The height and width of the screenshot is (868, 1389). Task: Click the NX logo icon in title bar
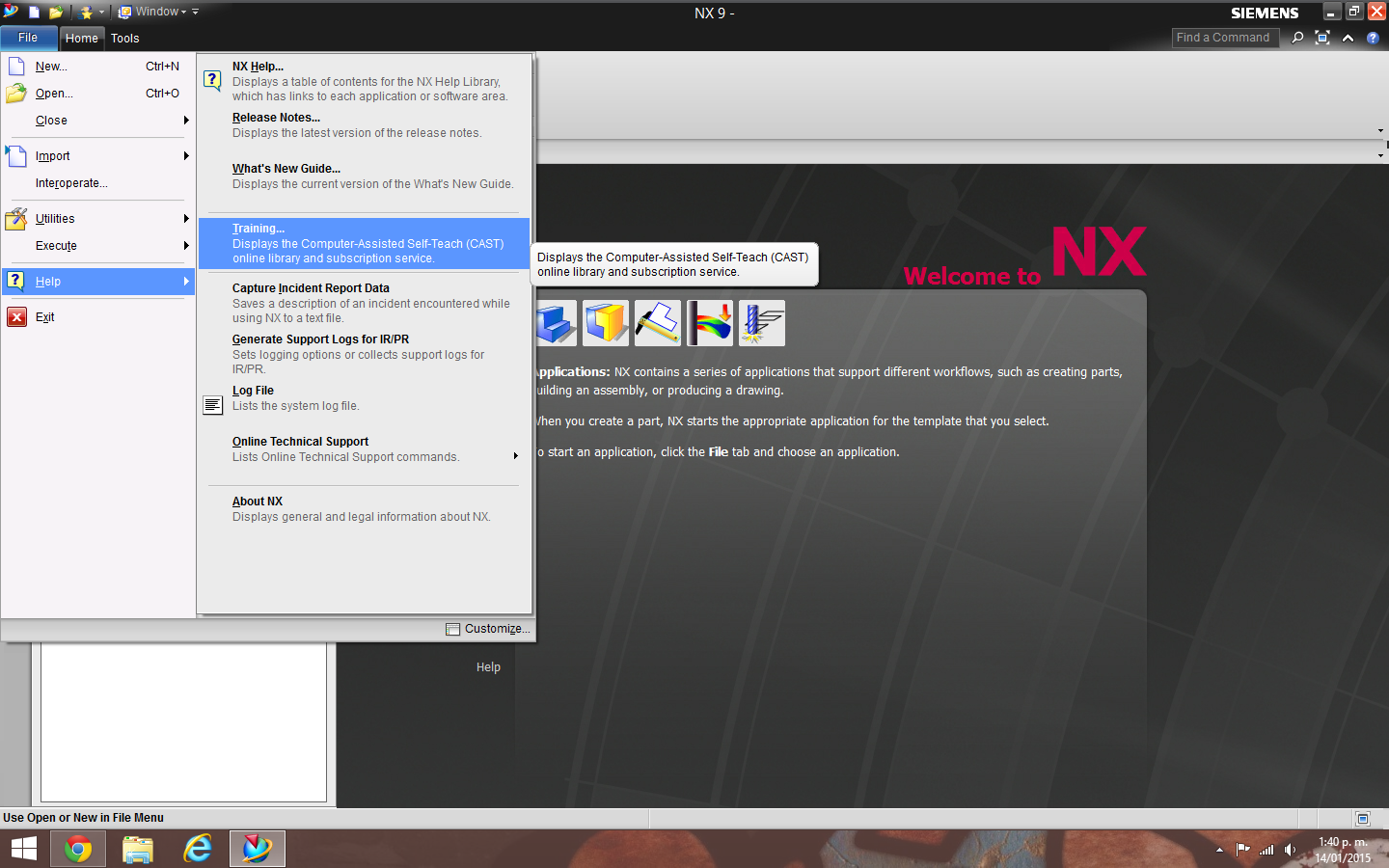click(x=11, y=12)
